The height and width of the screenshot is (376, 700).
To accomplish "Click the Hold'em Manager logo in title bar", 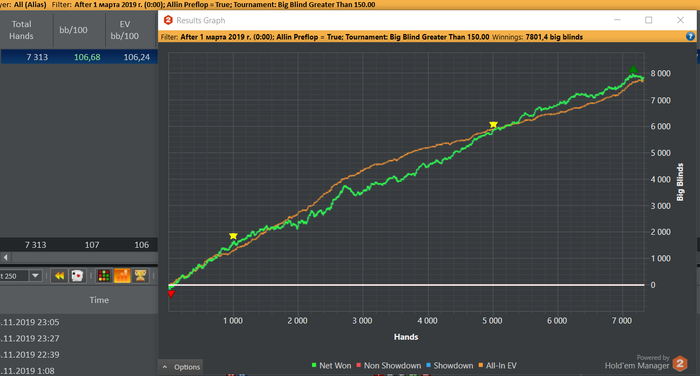I will [x=168, y=20].
